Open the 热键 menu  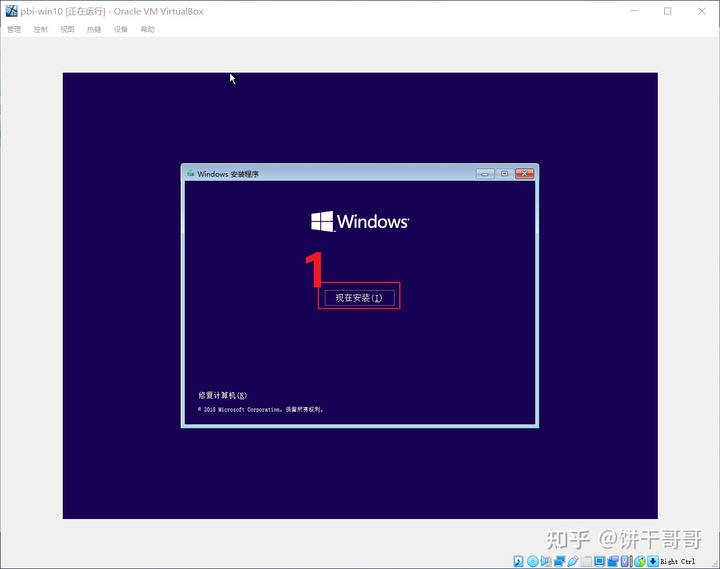tap(94, 29)
